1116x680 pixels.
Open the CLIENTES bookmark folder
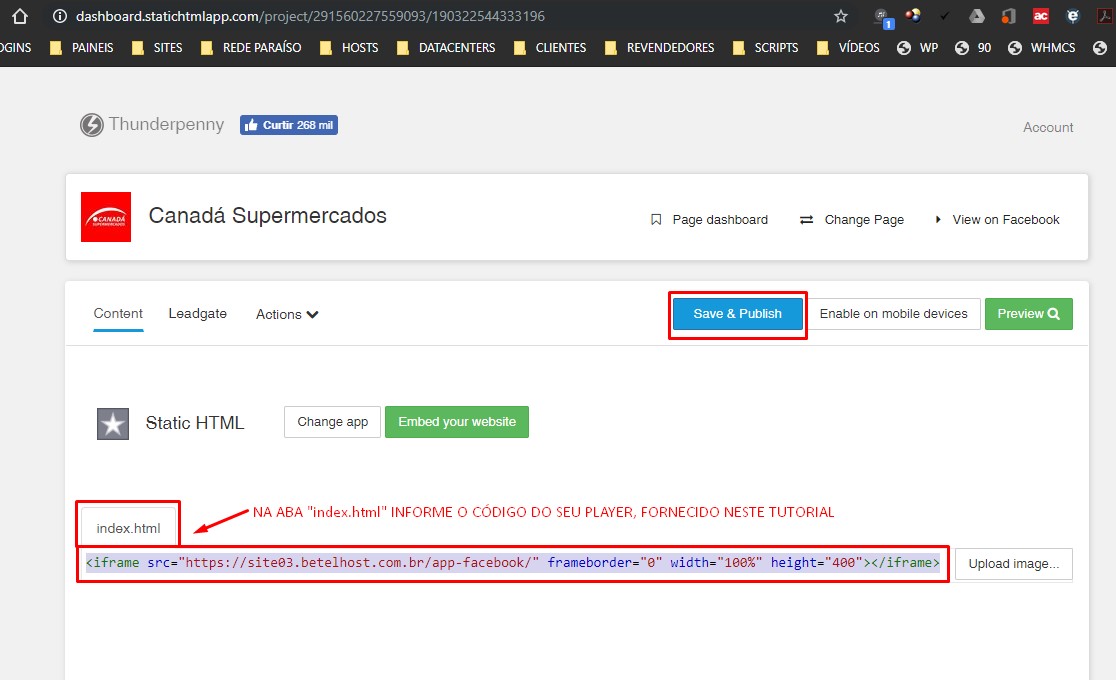(x=550, y=47)
